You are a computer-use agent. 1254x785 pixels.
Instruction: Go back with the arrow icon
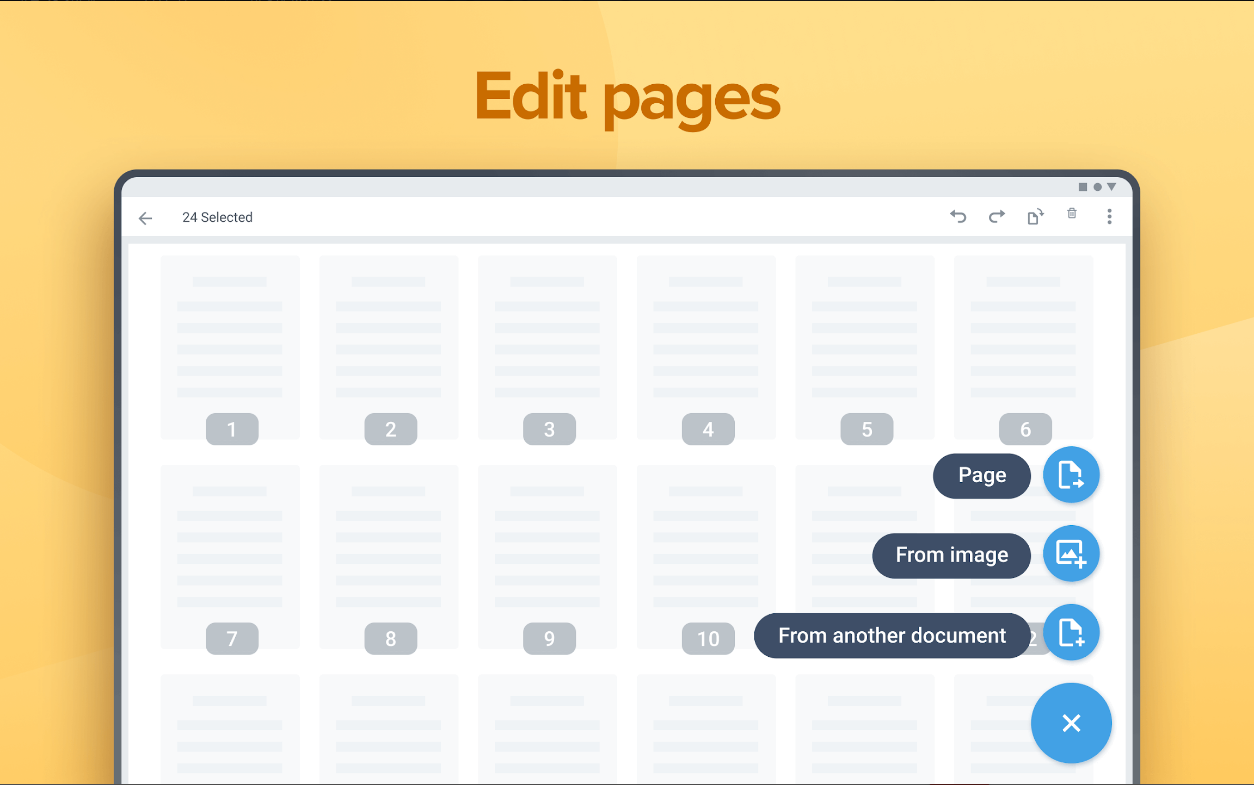[145, 217]
